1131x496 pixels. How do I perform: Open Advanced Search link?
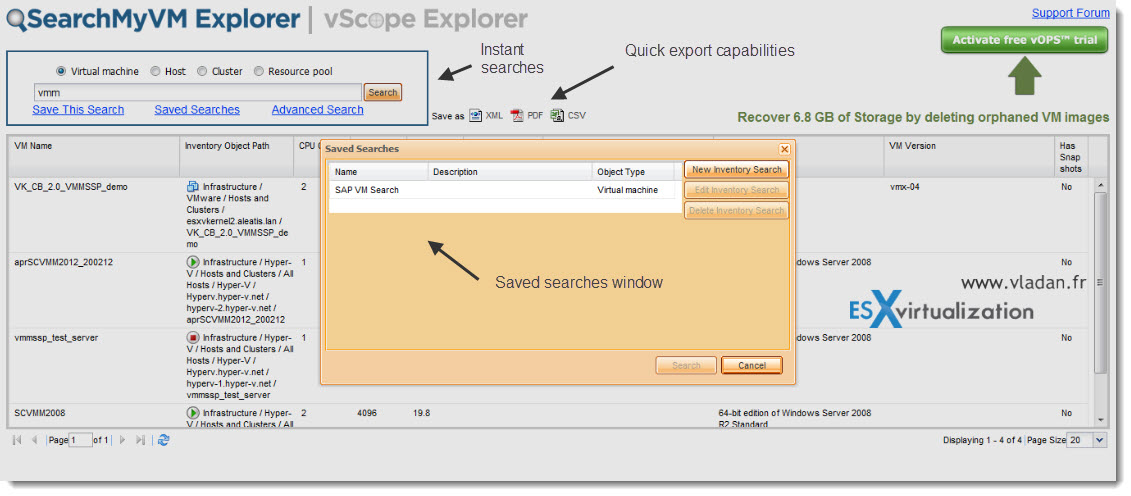pos(317,110)
